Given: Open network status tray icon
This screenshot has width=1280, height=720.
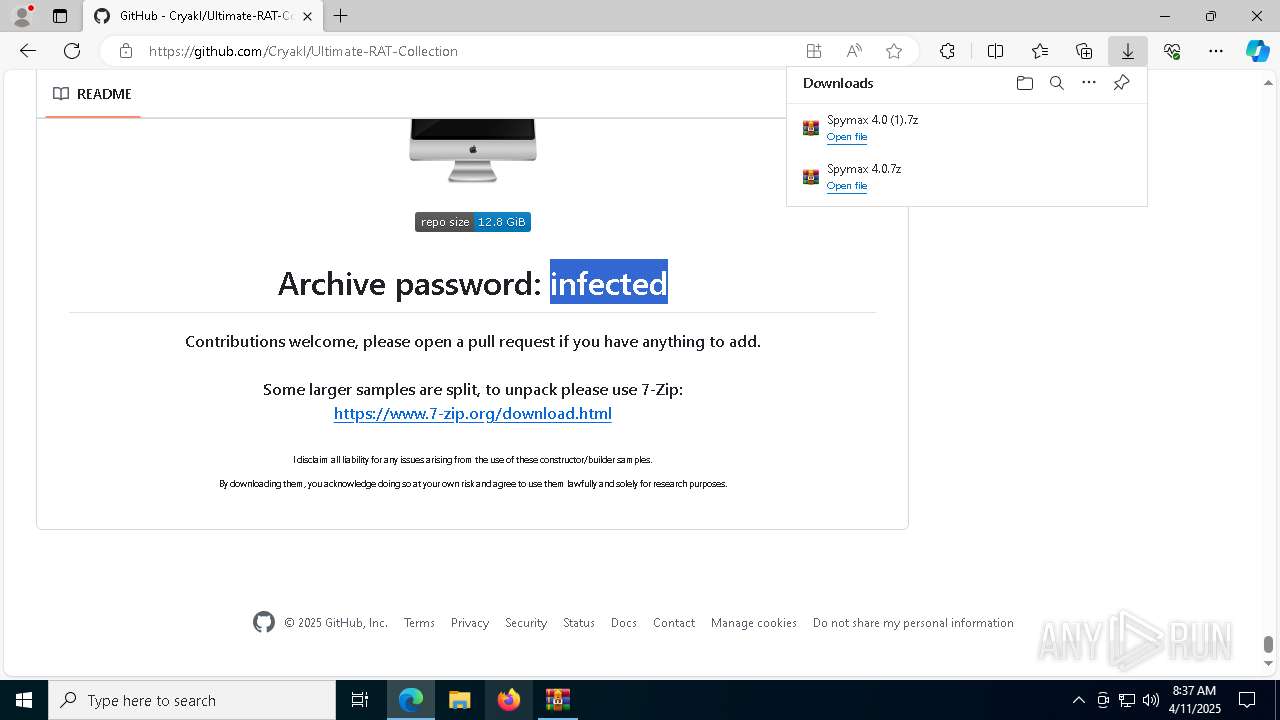Looking at the screenshot, I should 1127,700.
